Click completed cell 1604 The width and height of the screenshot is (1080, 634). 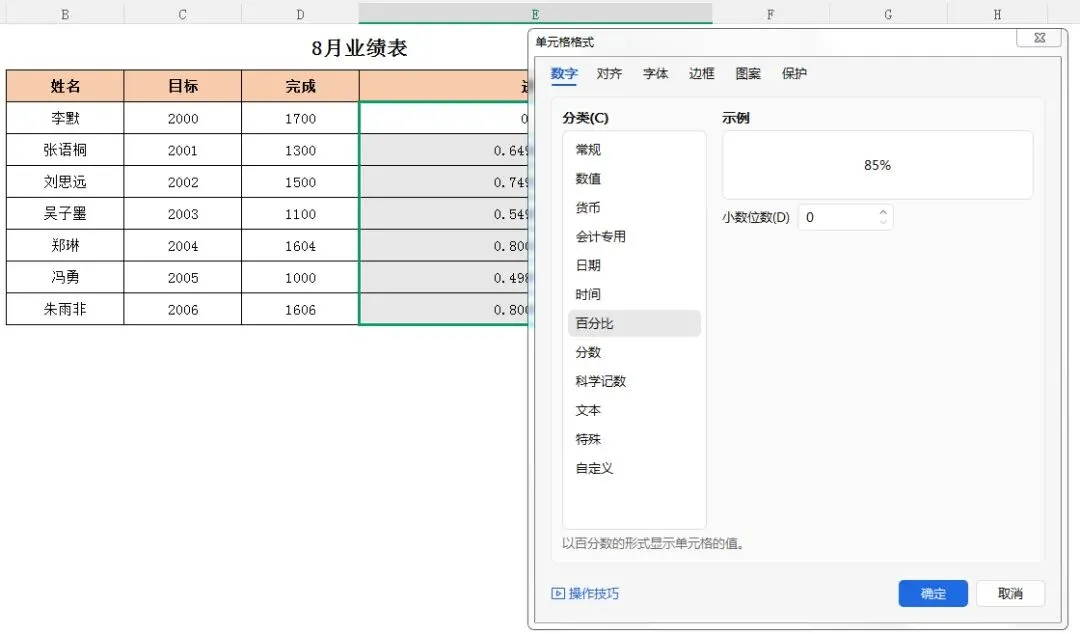(300, 245)
